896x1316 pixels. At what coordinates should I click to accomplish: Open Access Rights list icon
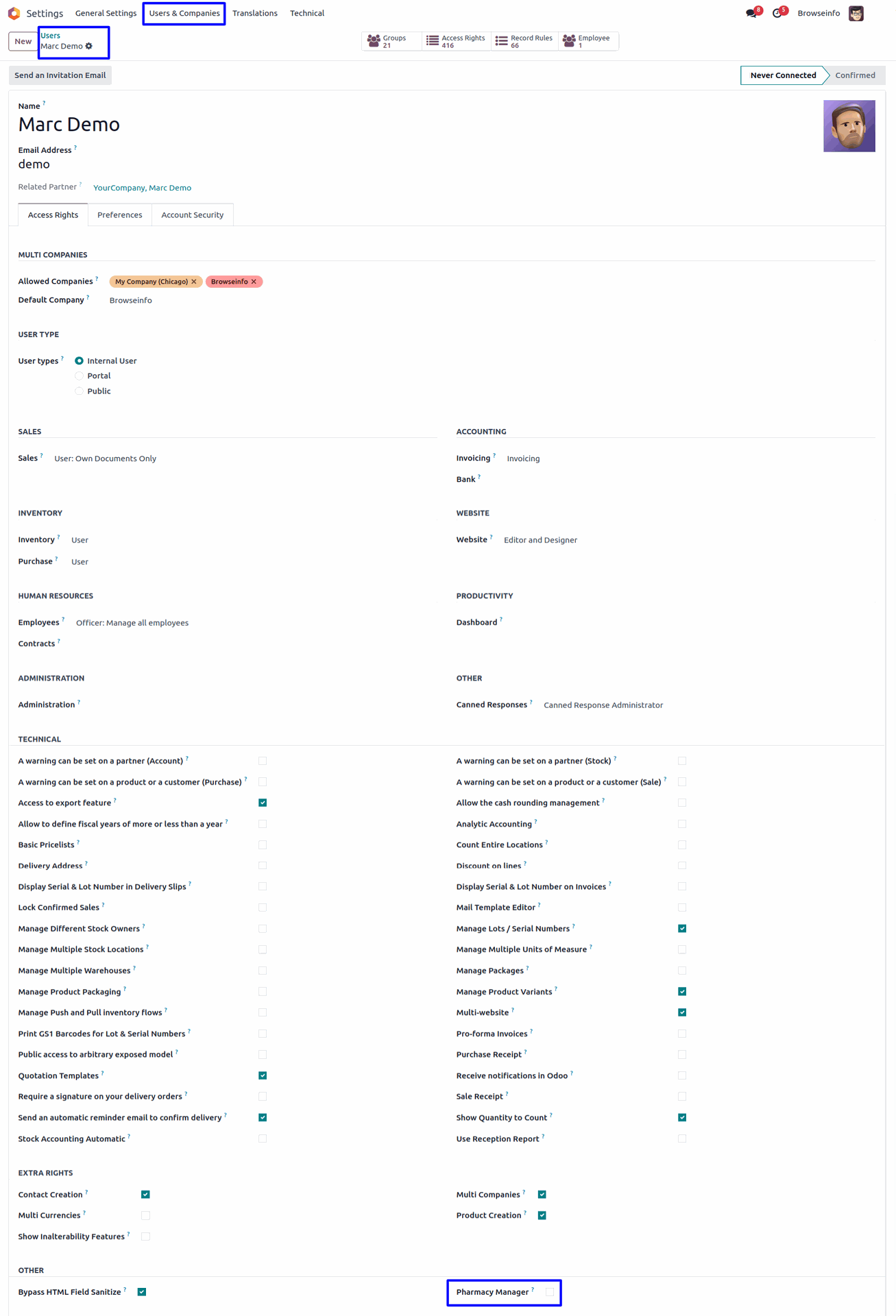[x=433, y=41]
